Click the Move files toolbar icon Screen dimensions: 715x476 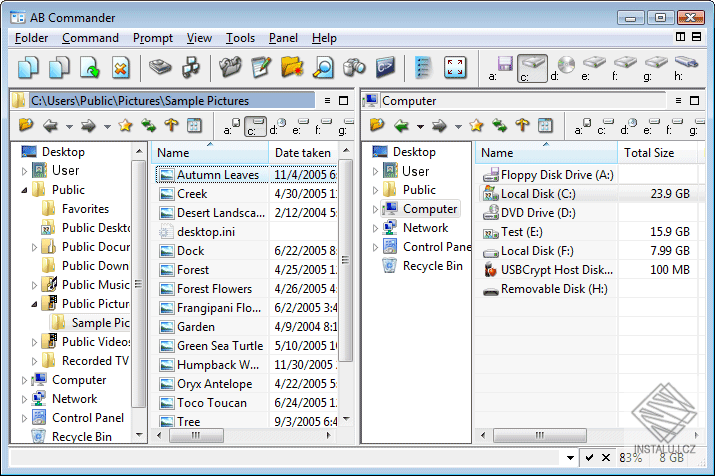[59, 68]
